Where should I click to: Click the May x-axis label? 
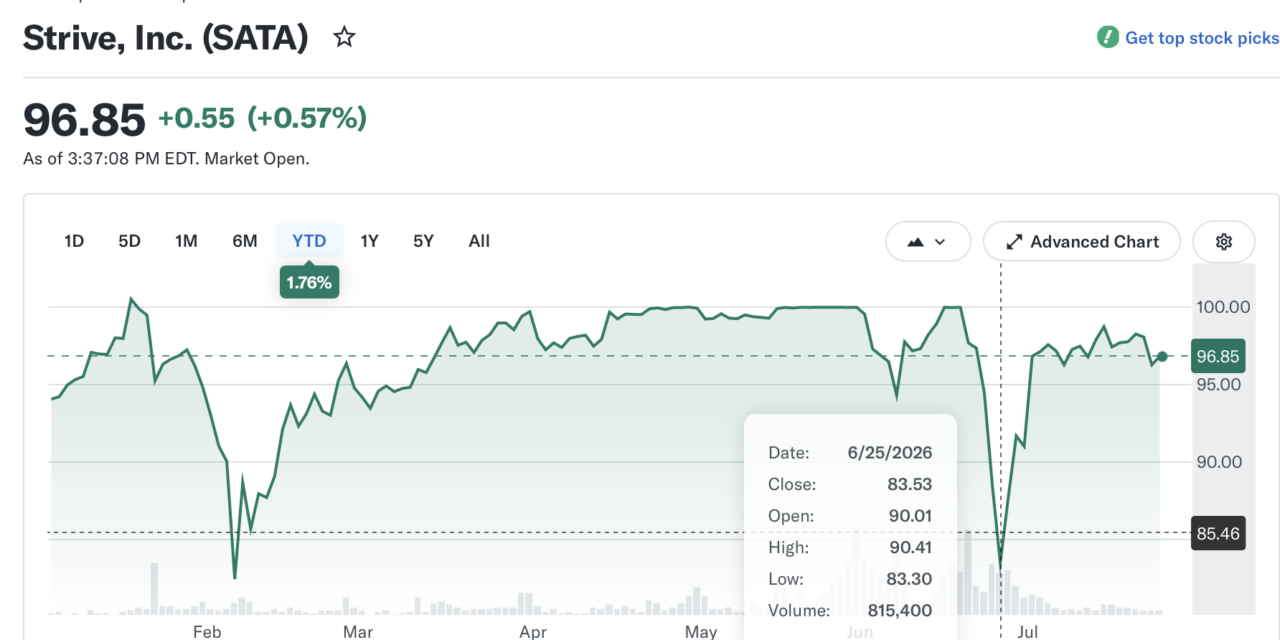[701, 632]
